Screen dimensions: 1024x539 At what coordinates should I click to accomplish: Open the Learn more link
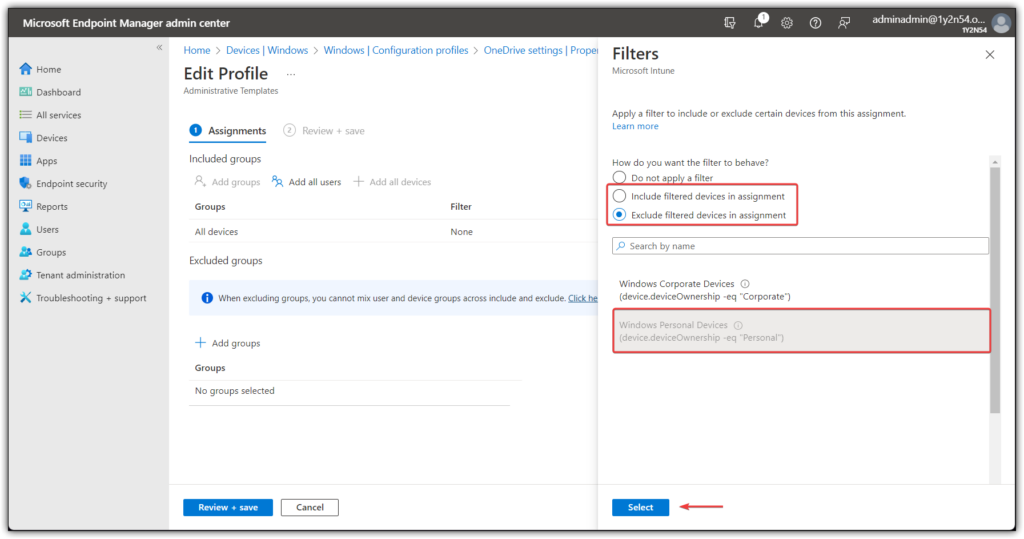[635, 126]
